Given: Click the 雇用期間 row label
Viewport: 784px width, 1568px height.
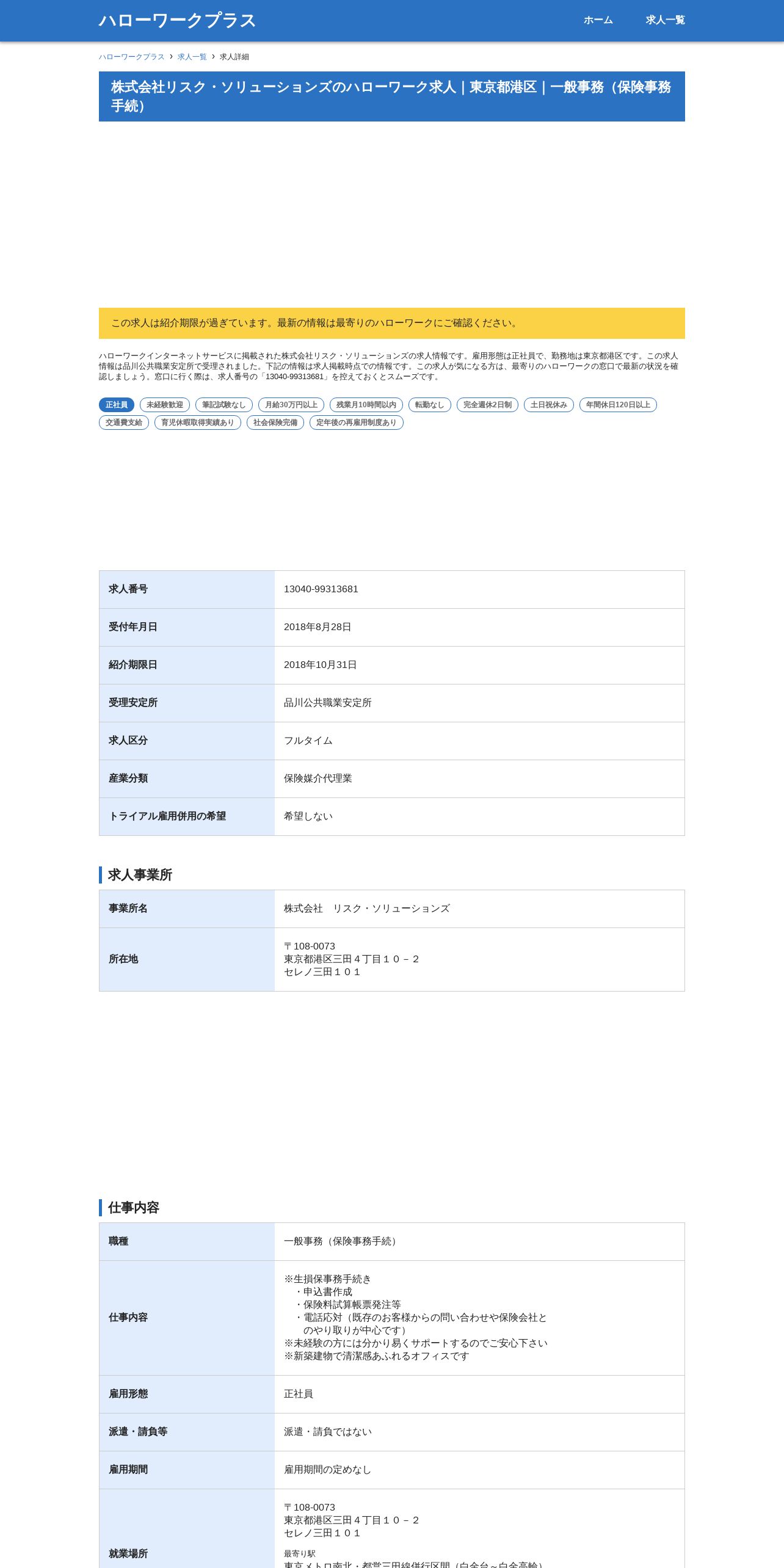Looking at the screenshot, I should click(187, 1470).
